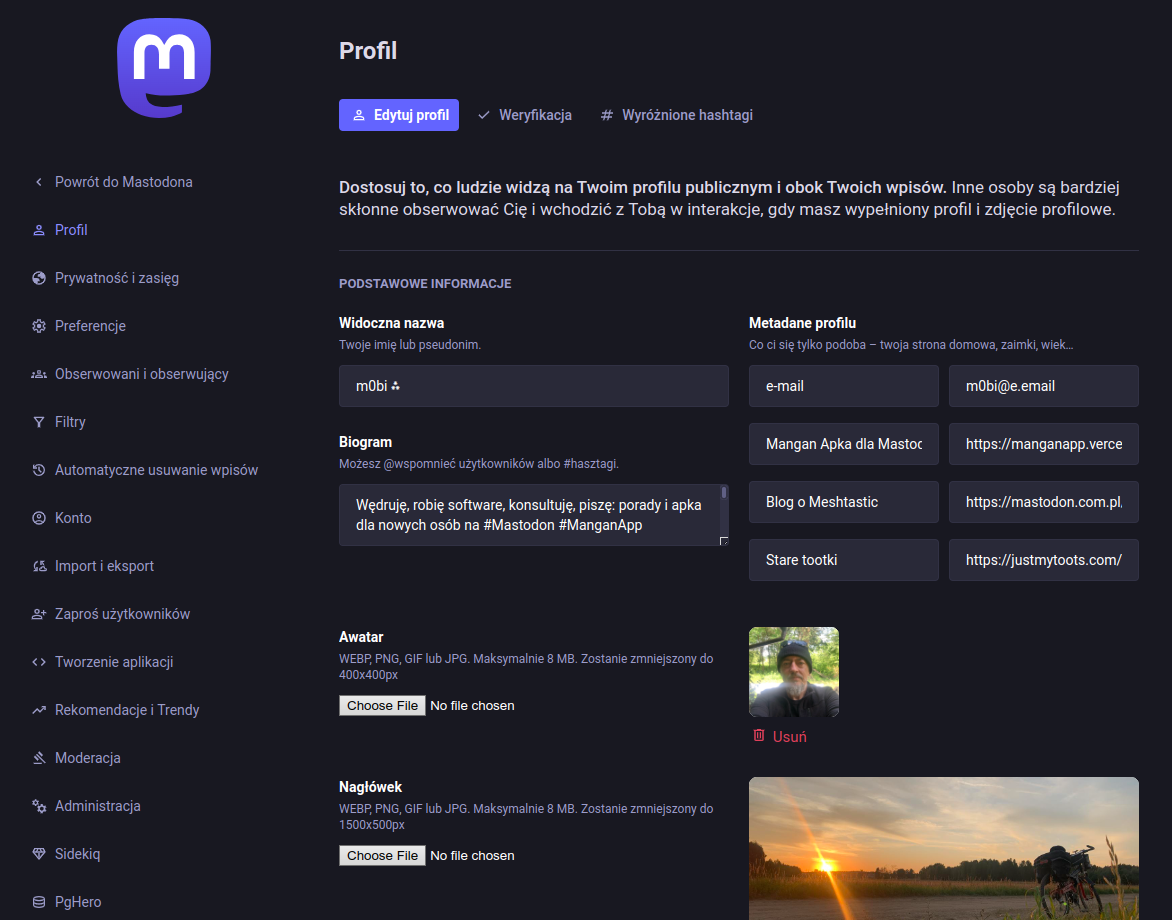Open Obserwowani i obserwujący page
This screenshot has height=920, width=1172.
(141, 374)
